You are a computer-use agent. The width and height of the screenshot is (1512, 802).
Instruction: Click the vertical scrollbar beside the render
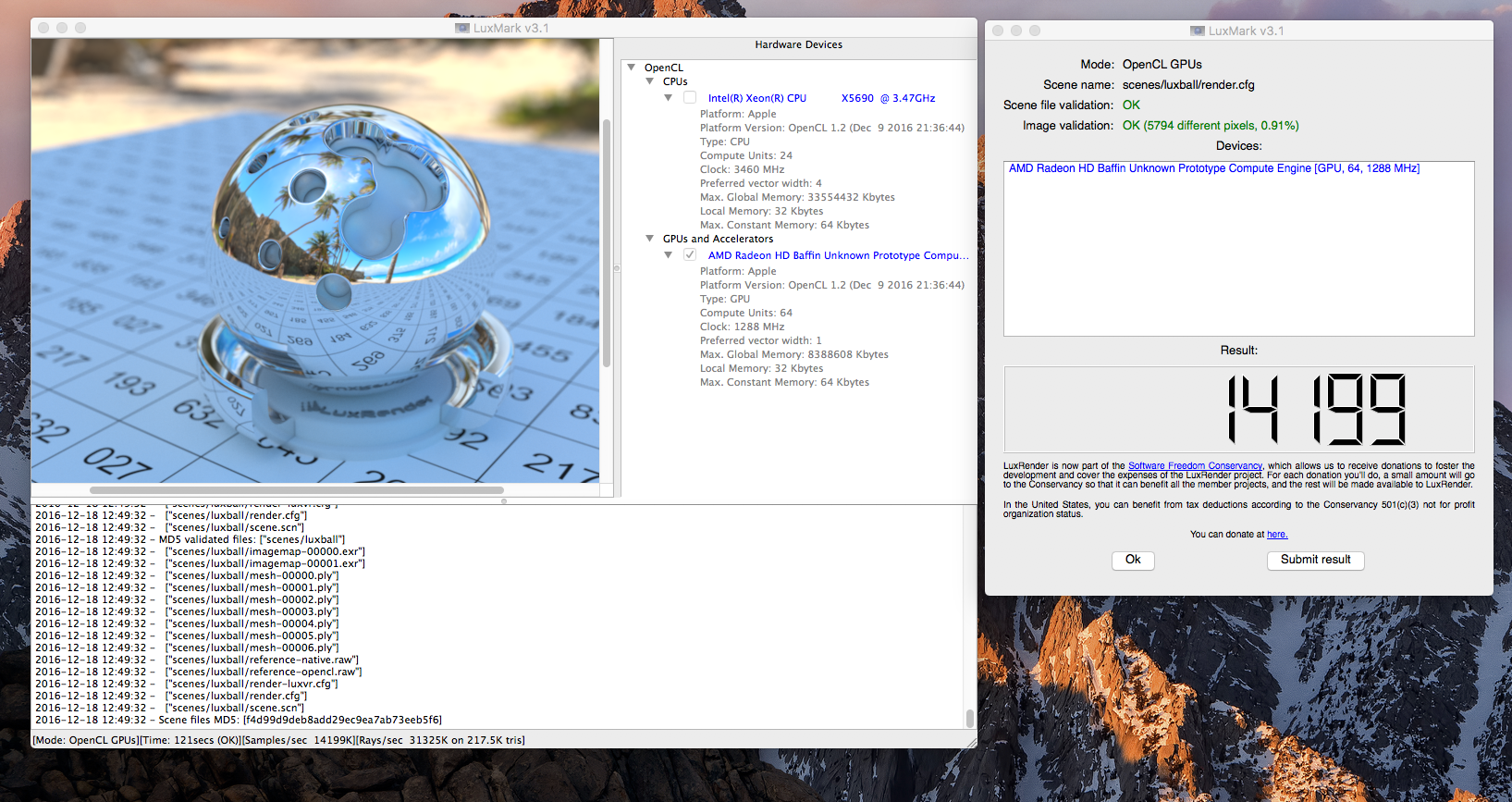607,243
